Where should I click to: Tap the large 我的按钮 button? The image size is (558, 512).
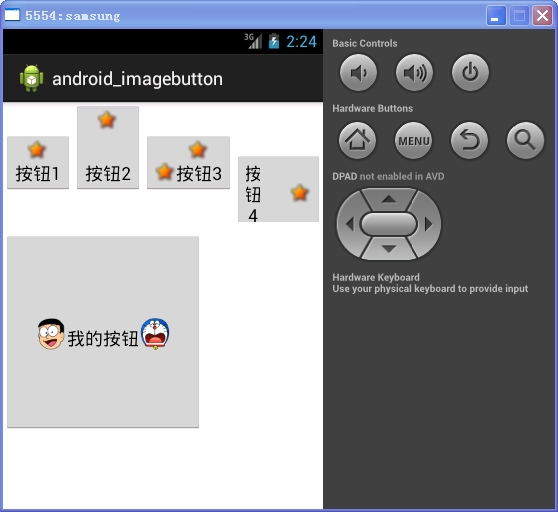click(x=103, y=332)
